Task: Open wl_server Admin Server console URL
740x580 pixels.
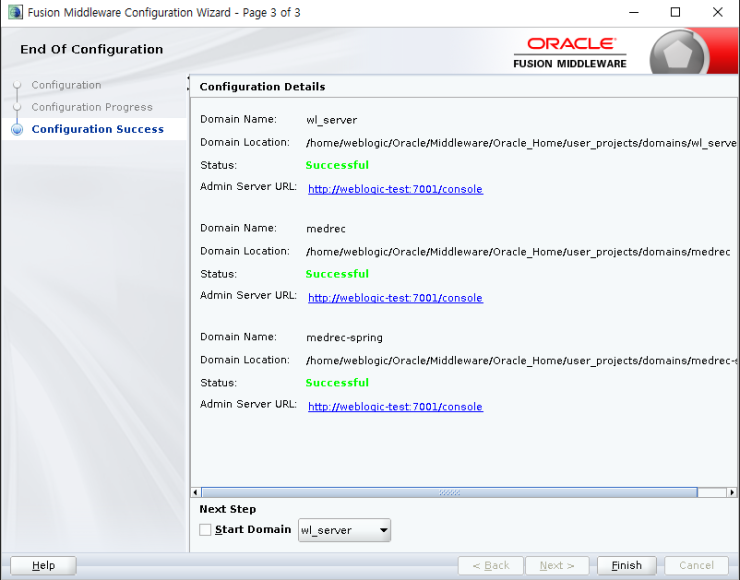Action: [395, 189]
